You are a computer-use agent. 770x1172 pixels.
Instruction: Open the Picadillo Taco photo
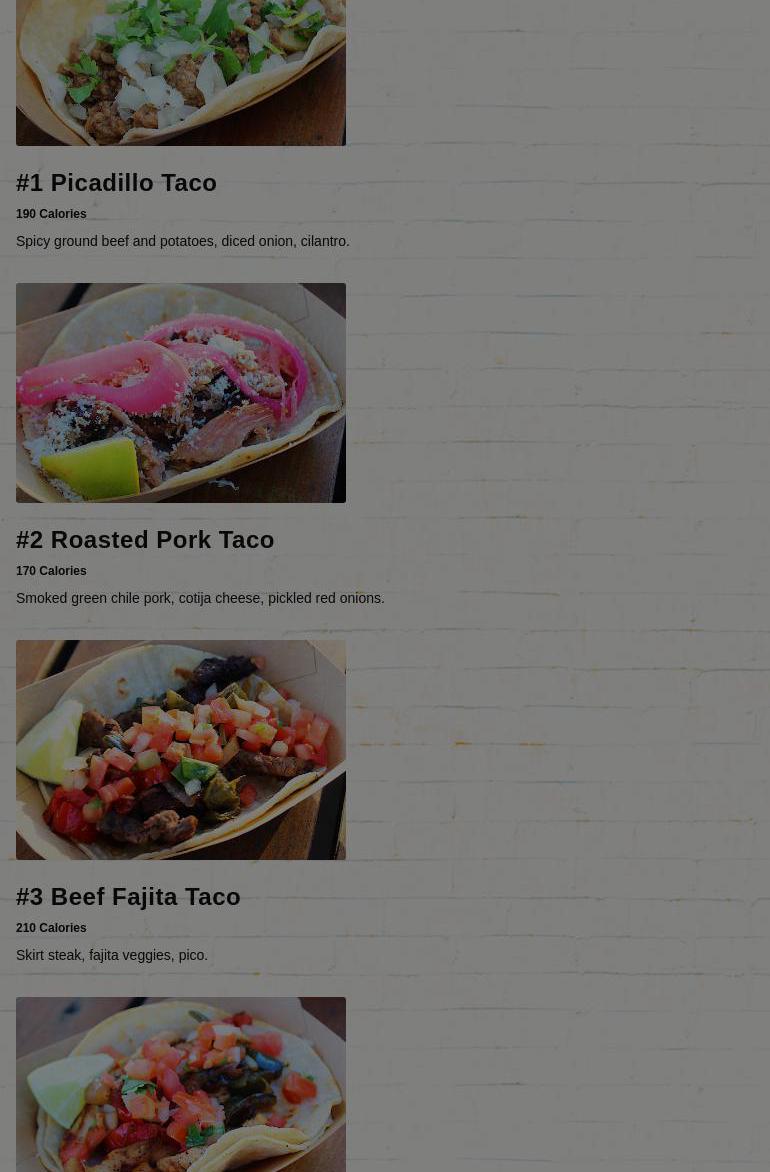click(x=181, y=73)
